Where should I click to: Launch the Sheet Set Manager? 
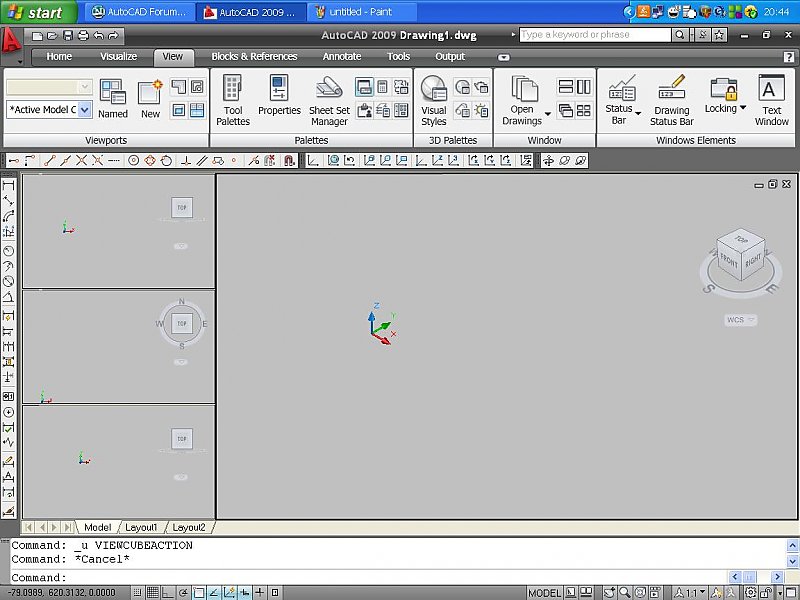coord(329,100)
